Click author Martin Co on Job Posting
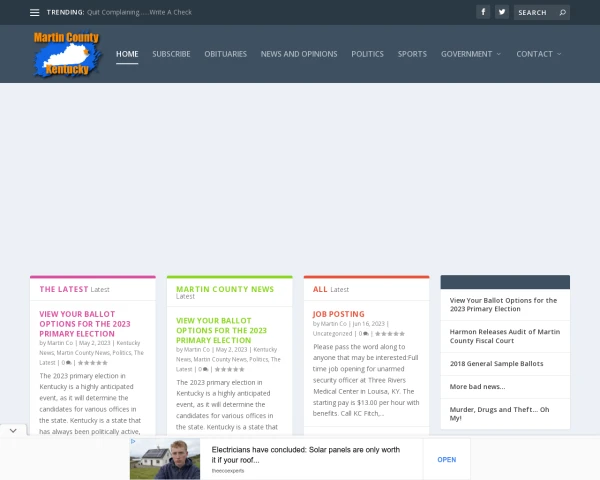Viewport: 600px width, 480px height. tap(334, 324)
